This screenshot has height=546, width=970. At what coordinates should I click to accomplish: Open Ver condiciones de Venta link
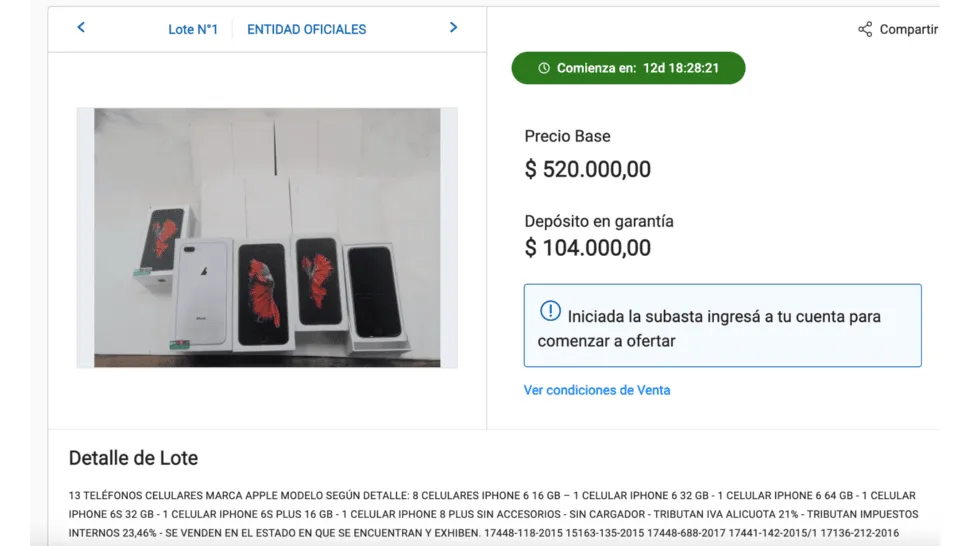click(597, 390)
